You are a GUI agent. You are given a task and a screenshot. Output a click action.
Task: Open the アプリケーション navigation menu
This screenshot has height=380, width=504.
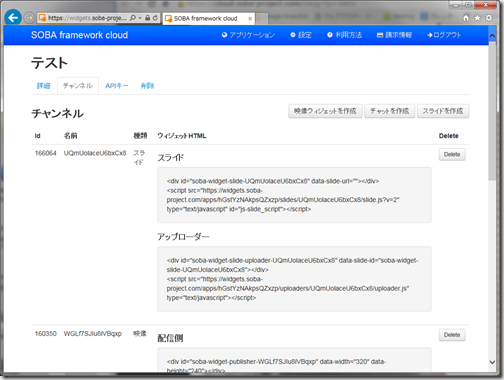pyautogui.click(x=248, y=35)
